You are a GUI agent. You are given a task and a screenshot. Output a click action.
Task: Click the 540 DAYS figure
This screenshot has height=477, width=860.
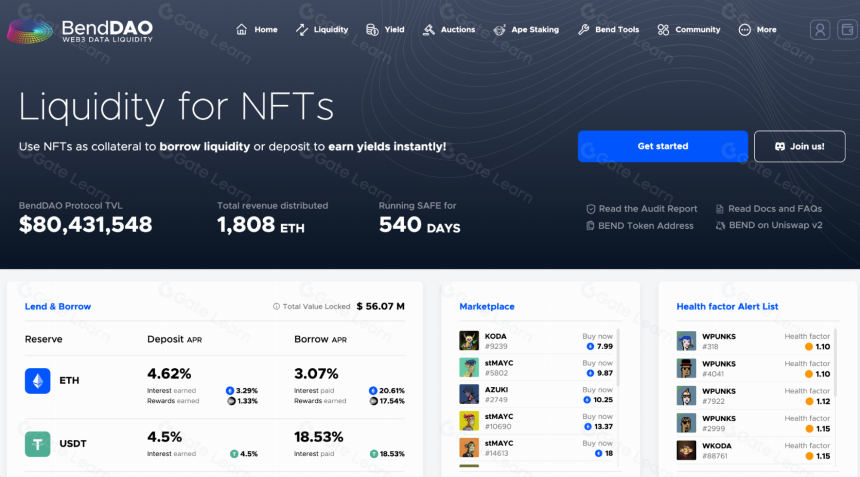(x=420, y=225)
